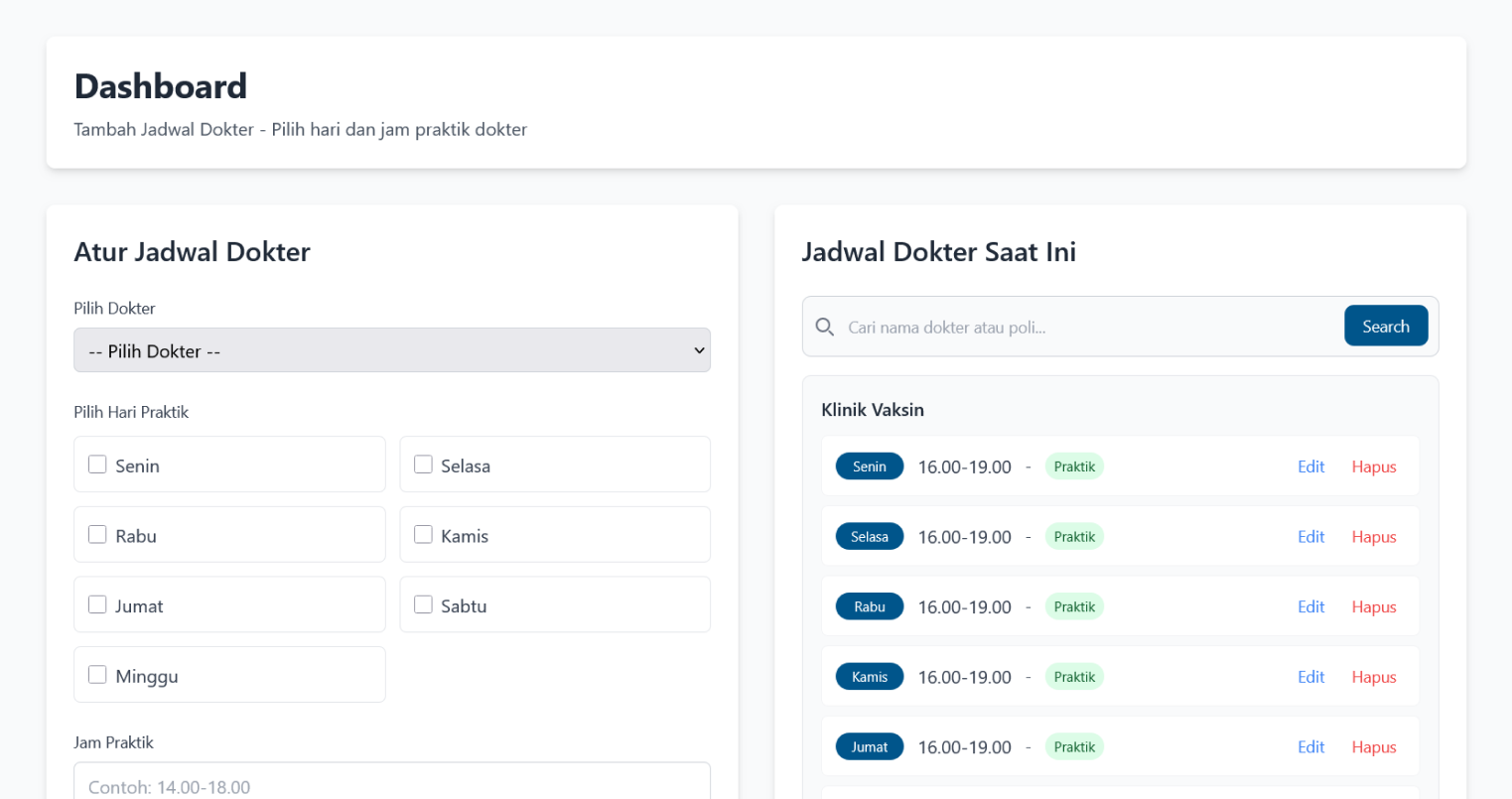Screen dimensions: 1512x799
Task: Click the Klinik Vaksin section header
Action: [x=873, y=409]
